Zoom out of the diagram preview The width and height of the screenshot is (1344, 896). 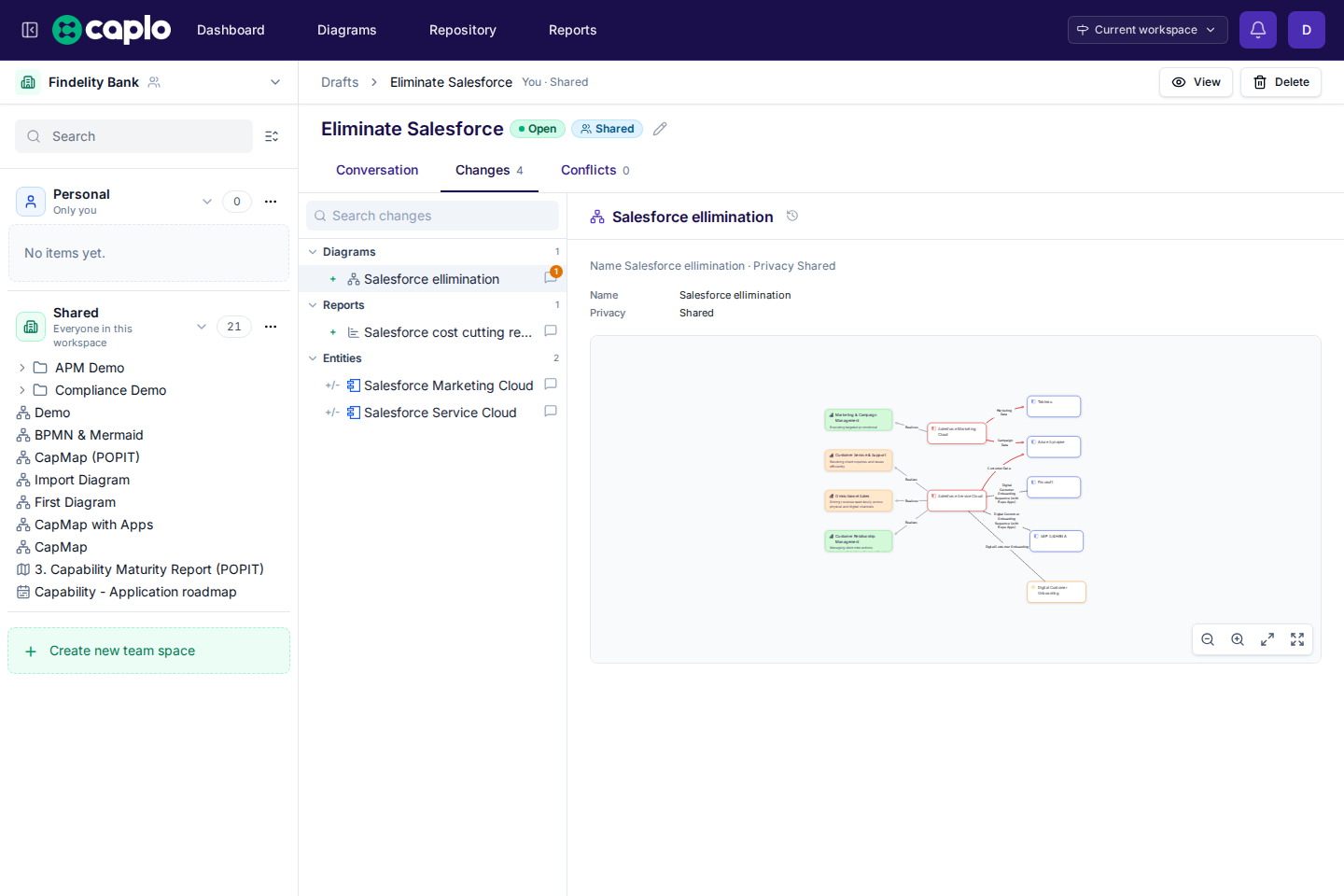pyautogui.click(x=1208, y=639)
